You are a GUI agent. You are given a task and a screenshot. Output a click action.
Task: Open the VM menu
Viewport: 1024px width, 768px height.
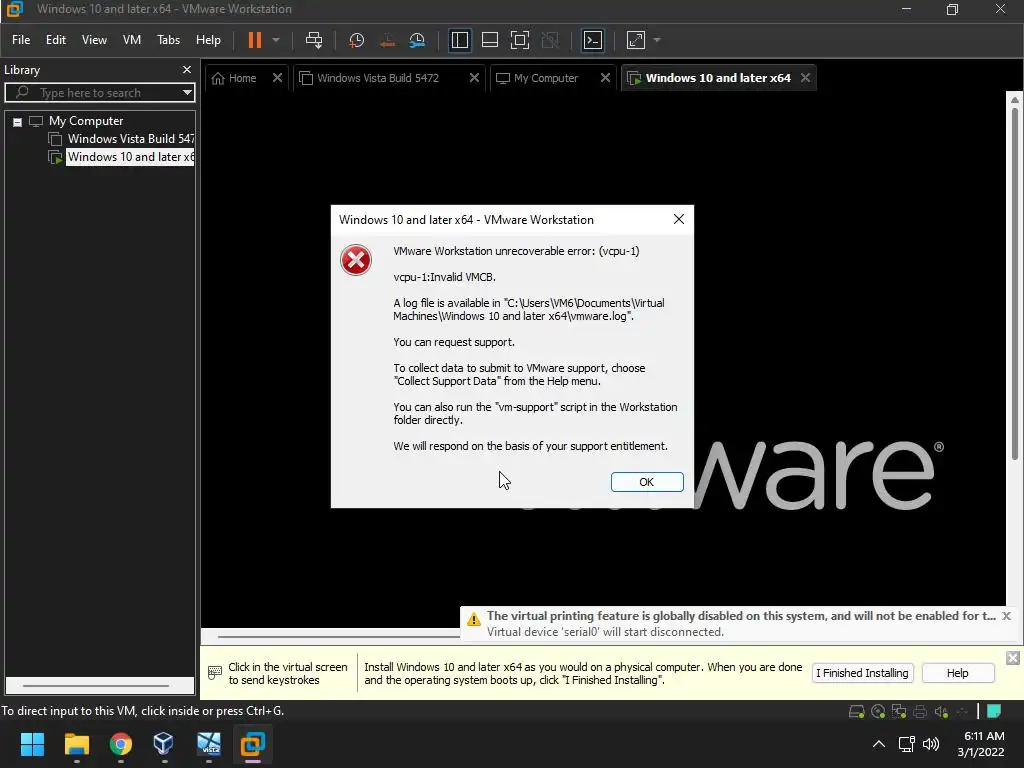point(132,40)
